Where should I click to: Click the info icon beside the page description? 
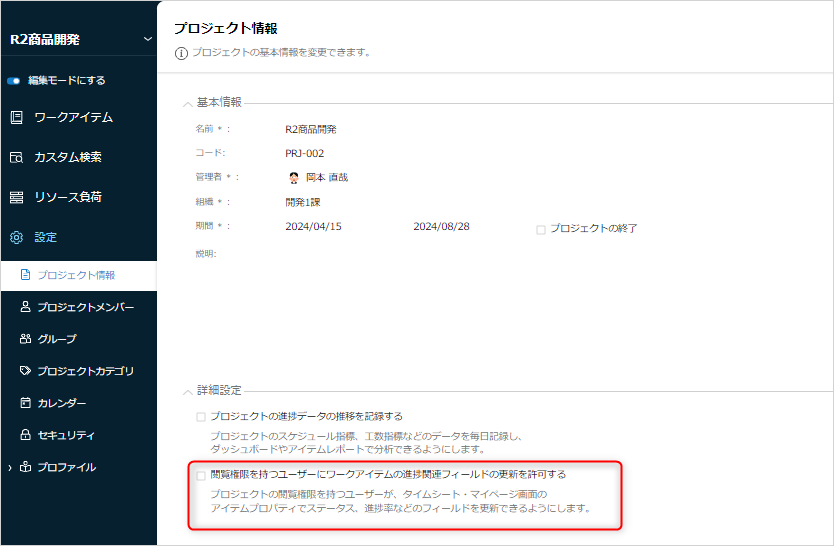[x=180, y=53]
